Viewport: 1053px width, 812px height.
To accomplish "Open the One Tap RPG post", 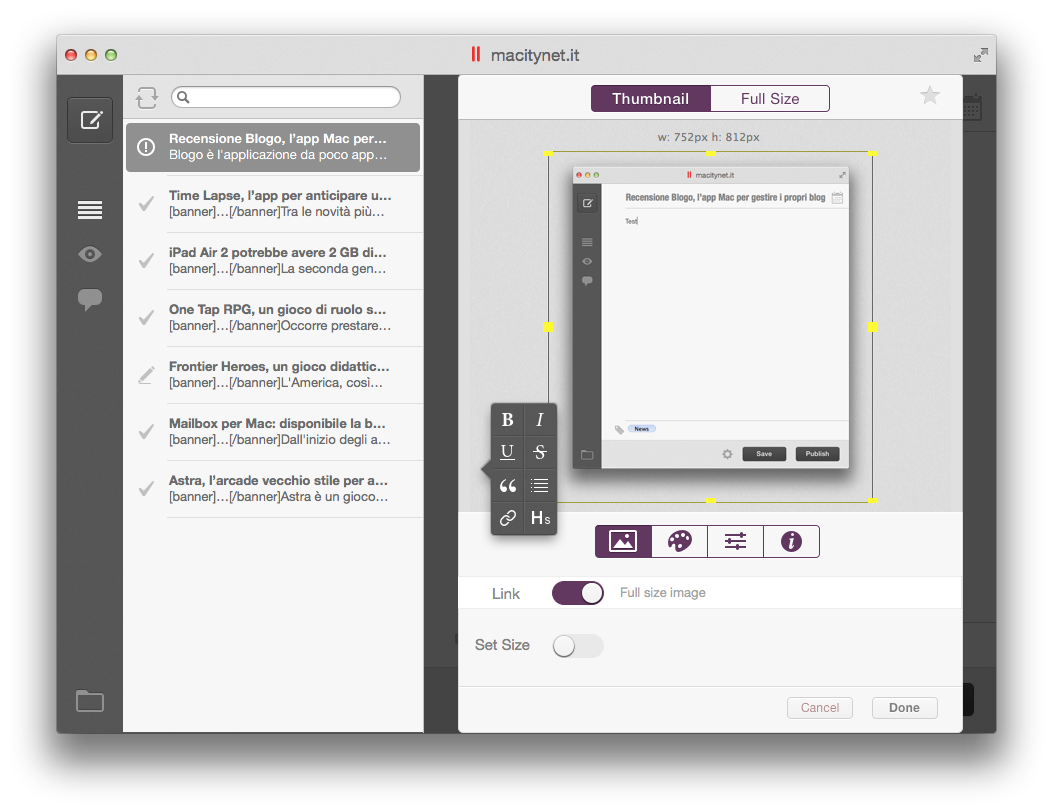I will coord(273,318).
